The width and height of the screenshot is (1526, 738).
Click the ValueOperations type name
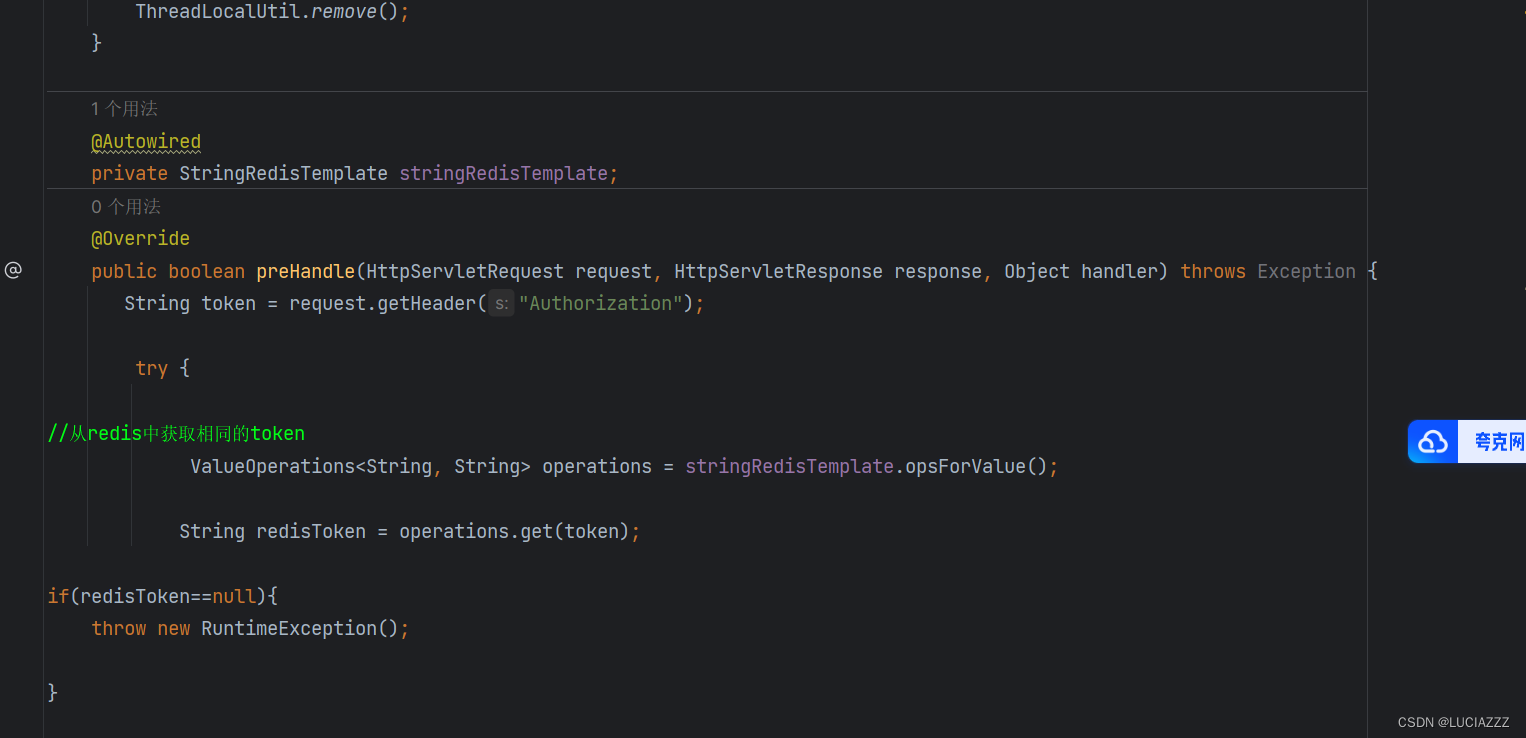272,466
